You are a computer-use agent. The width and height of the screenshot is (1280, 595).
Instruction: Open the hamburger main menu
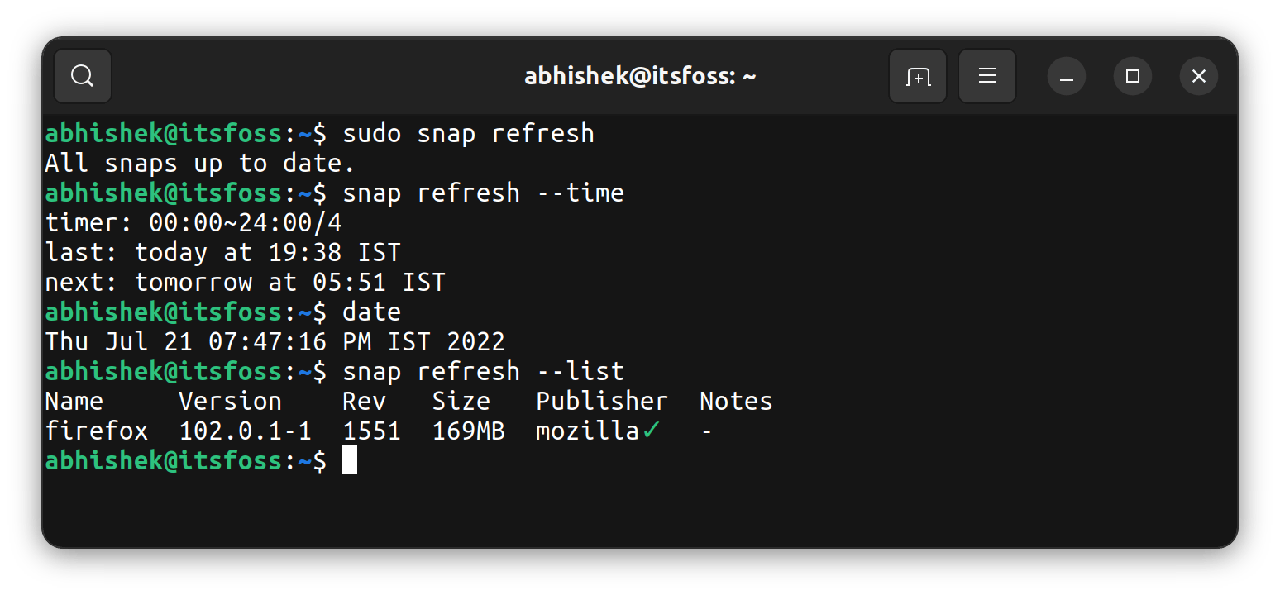(x=987, y=76)
